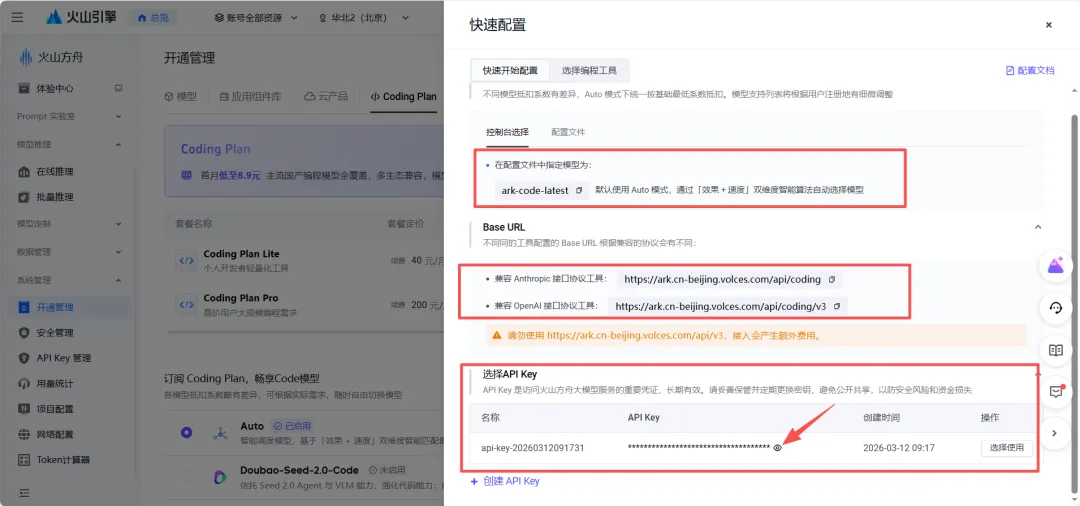This screenshot has height=506, width=1080.
Task: Expand the Prompt 实验室 section
Action: coord(69,116)
